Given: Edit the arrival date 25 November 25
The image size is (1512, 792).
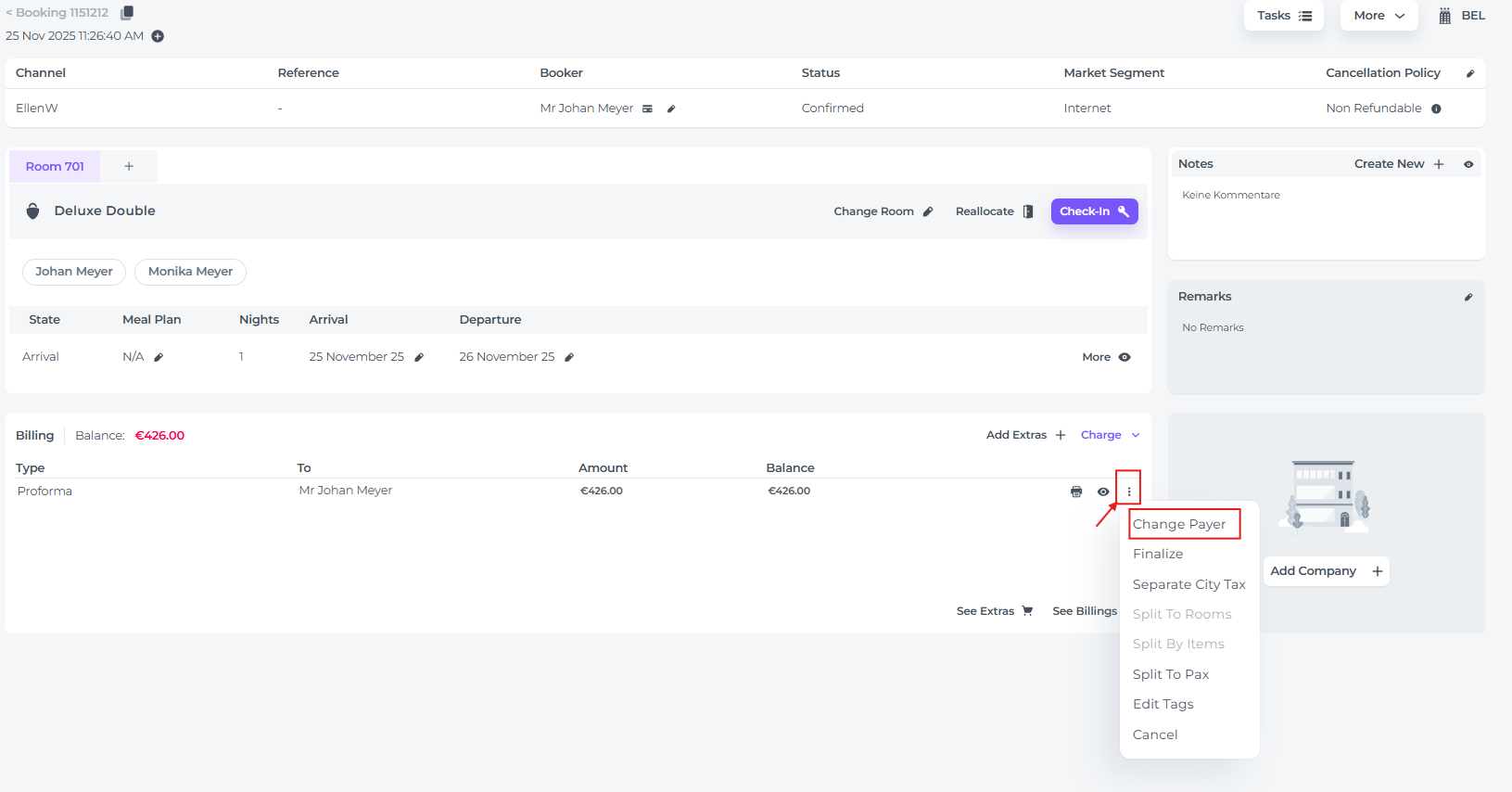Looking at the screenshot, I should tap(419, 357).
